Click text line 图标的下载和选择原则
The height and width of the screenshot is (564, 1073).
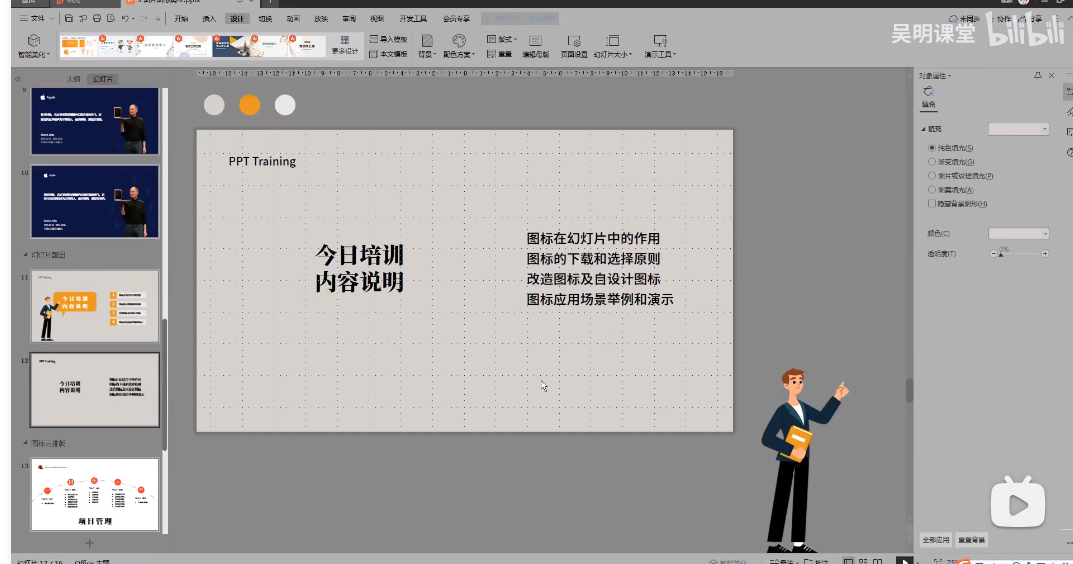(593, 259)
